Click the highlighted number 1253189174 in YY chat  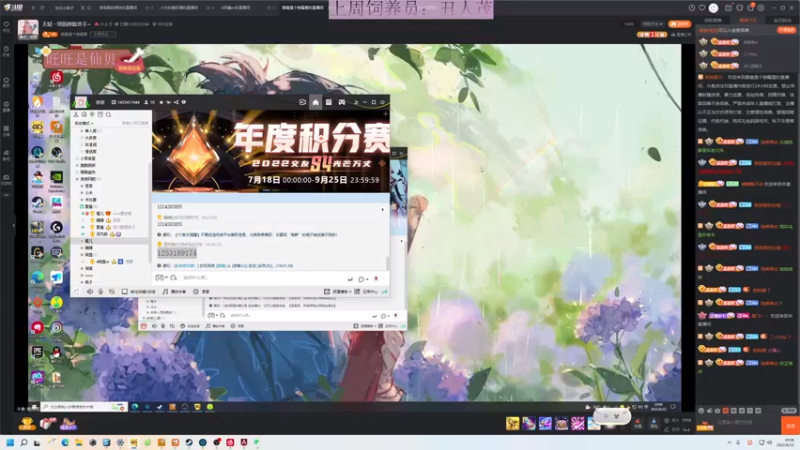177,253
